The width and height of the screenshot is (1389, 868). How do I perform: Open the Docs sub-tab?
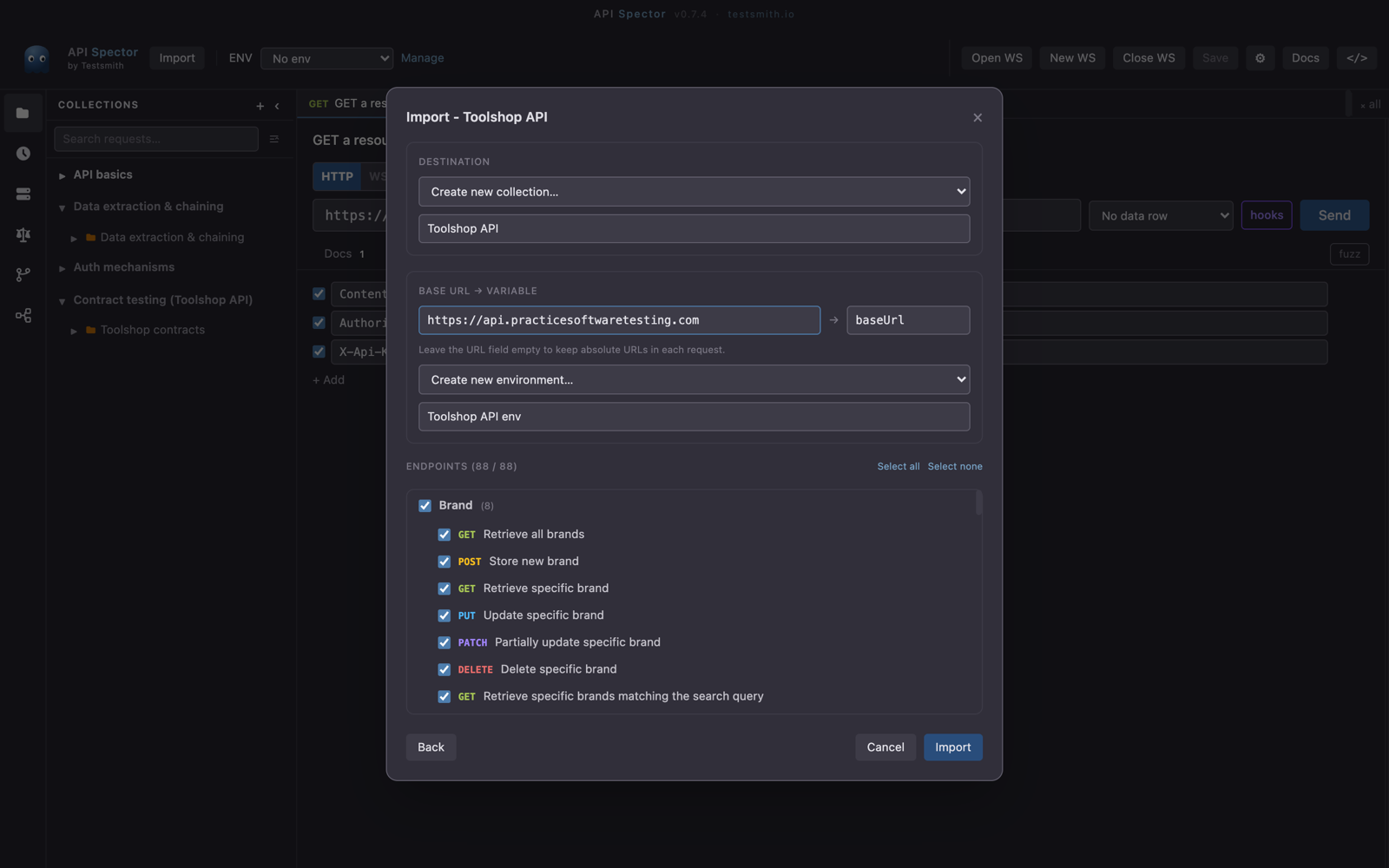(344, 253)
